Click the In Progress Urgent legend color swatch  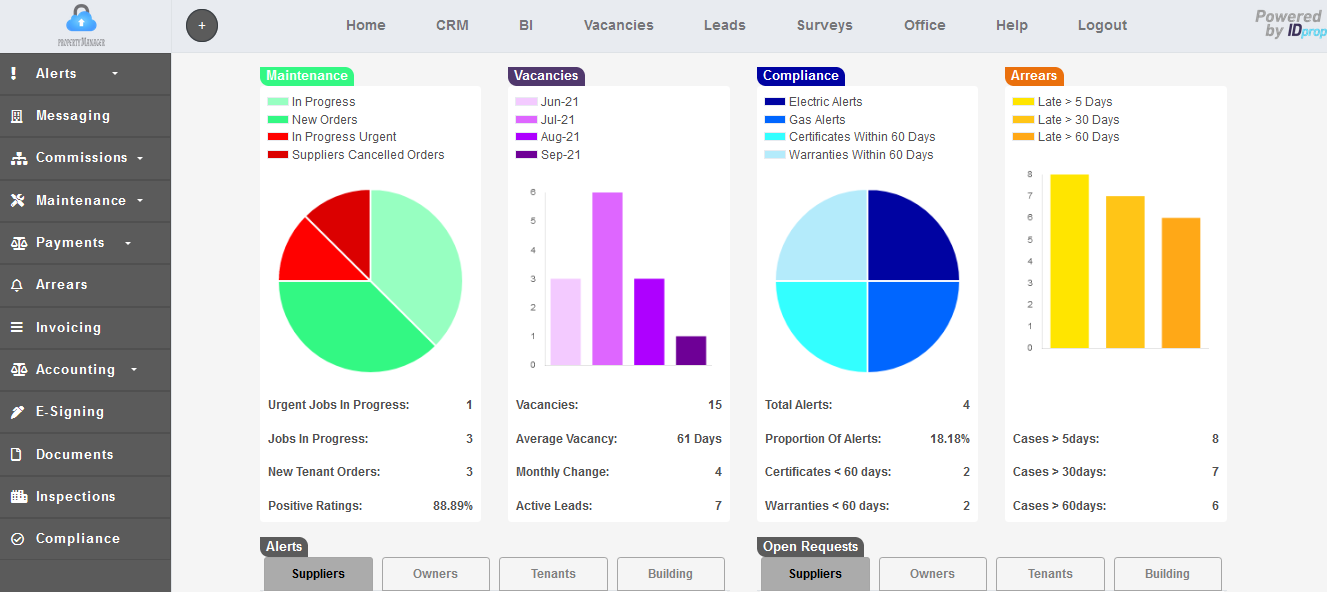click(x=277, y=136)
